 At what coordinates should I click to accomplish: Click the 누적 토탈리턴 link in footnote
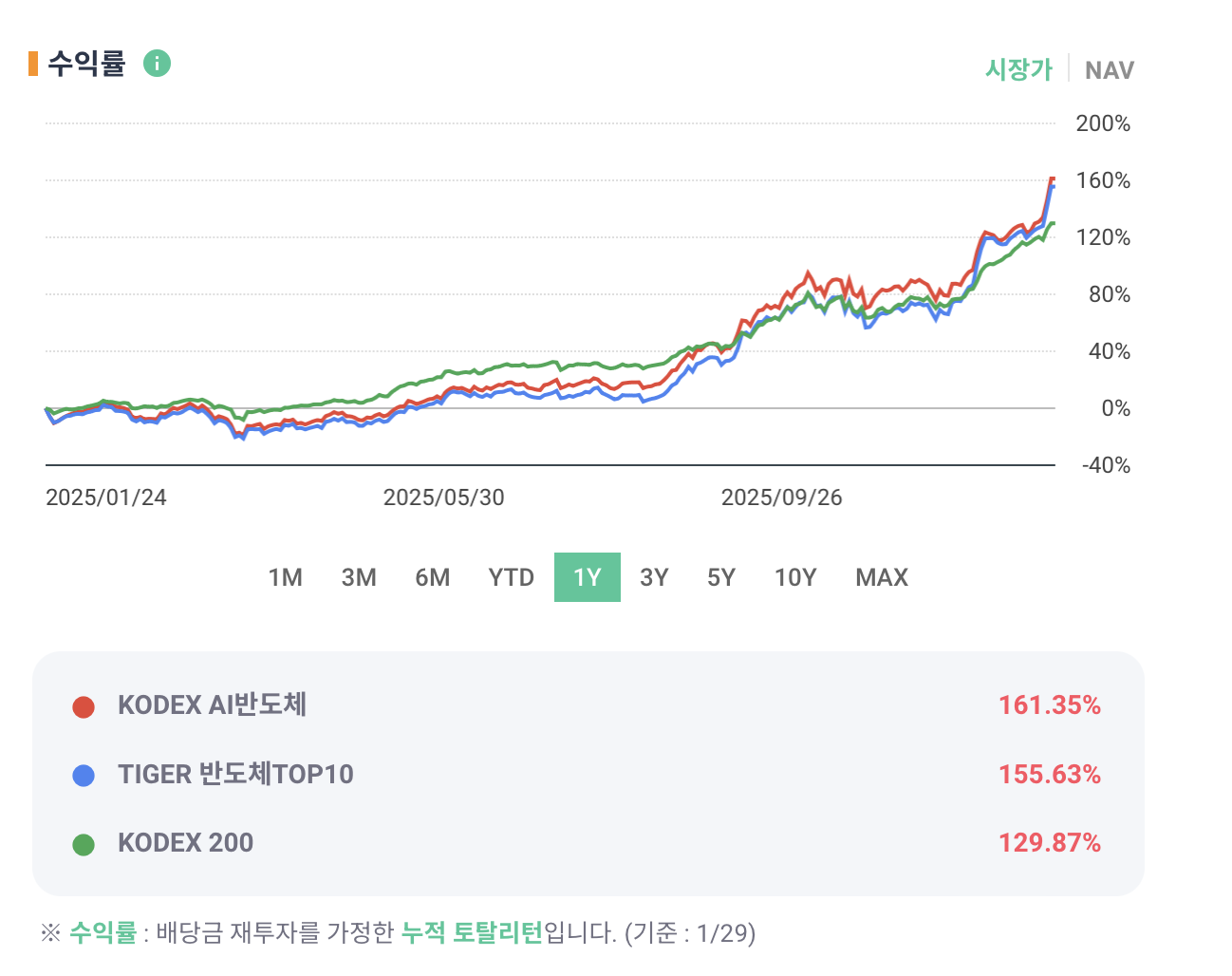click(x=472, y=933)
